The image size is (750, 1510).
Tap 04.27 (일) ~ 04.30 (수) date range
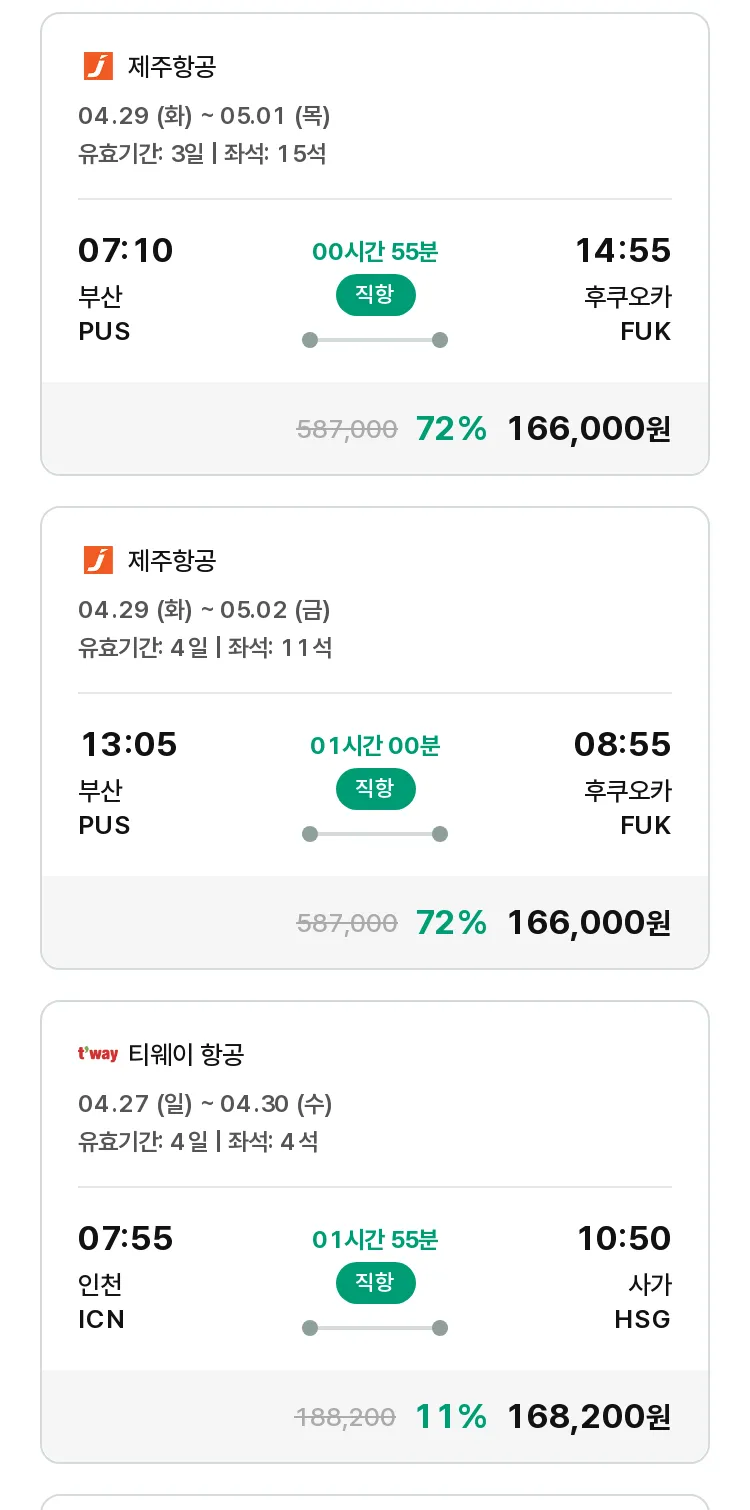coord(205,1104)
